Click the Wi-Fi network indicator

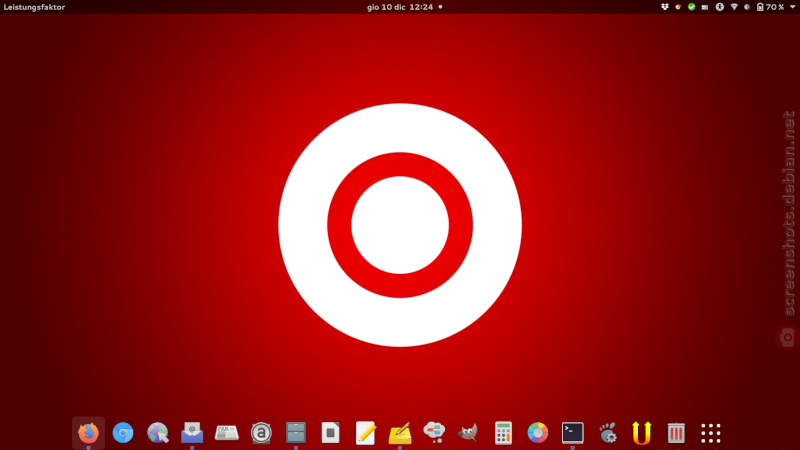[734, 7]
